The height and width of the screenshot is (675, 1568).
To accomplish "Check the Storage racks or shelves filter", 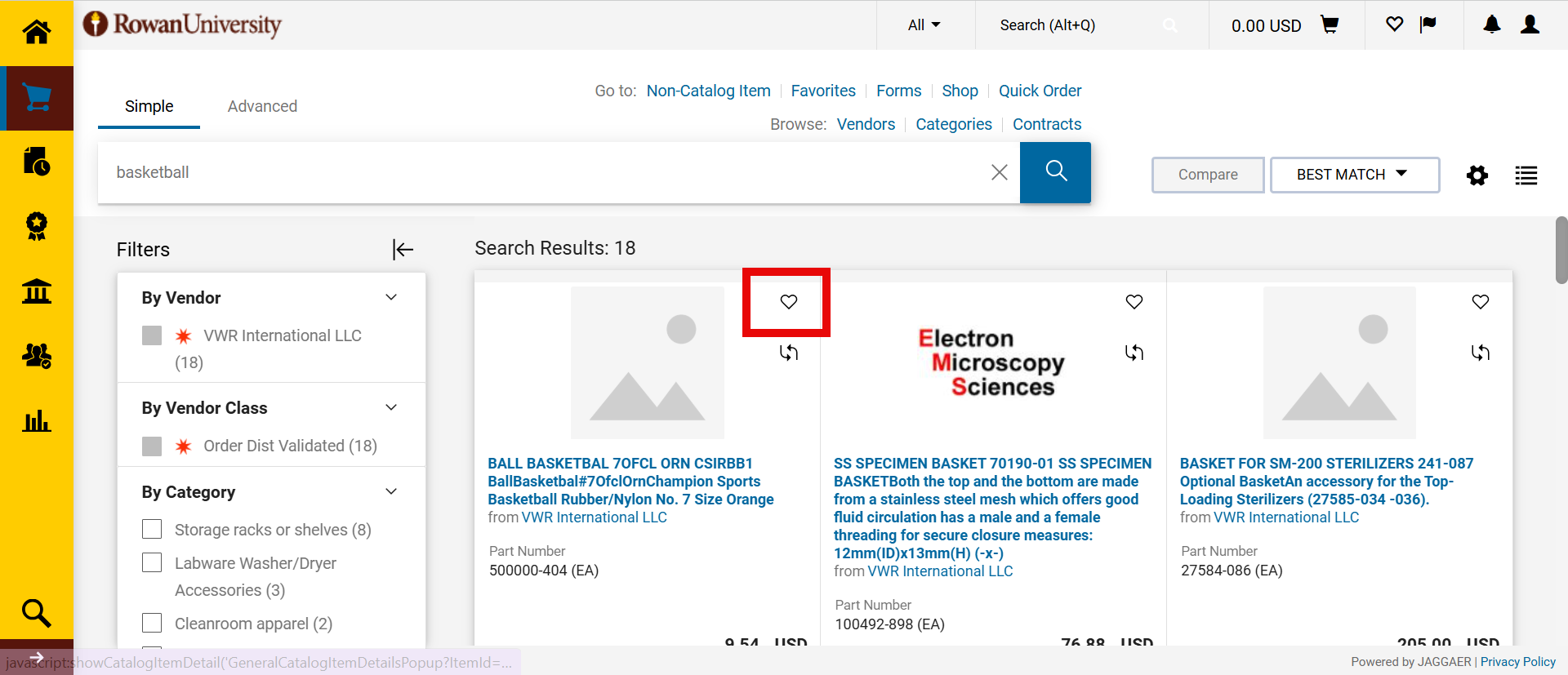I will point(152,530).
